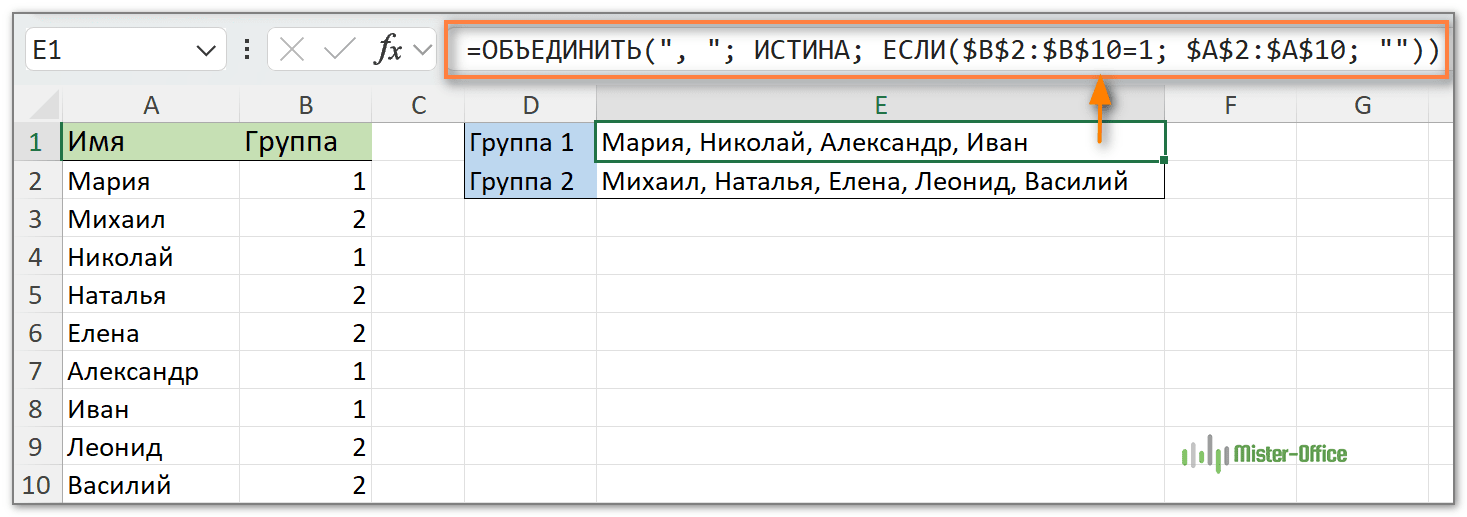Select the 'Группа' header cell in B1
1467x517 pixels.
(306, 142)
